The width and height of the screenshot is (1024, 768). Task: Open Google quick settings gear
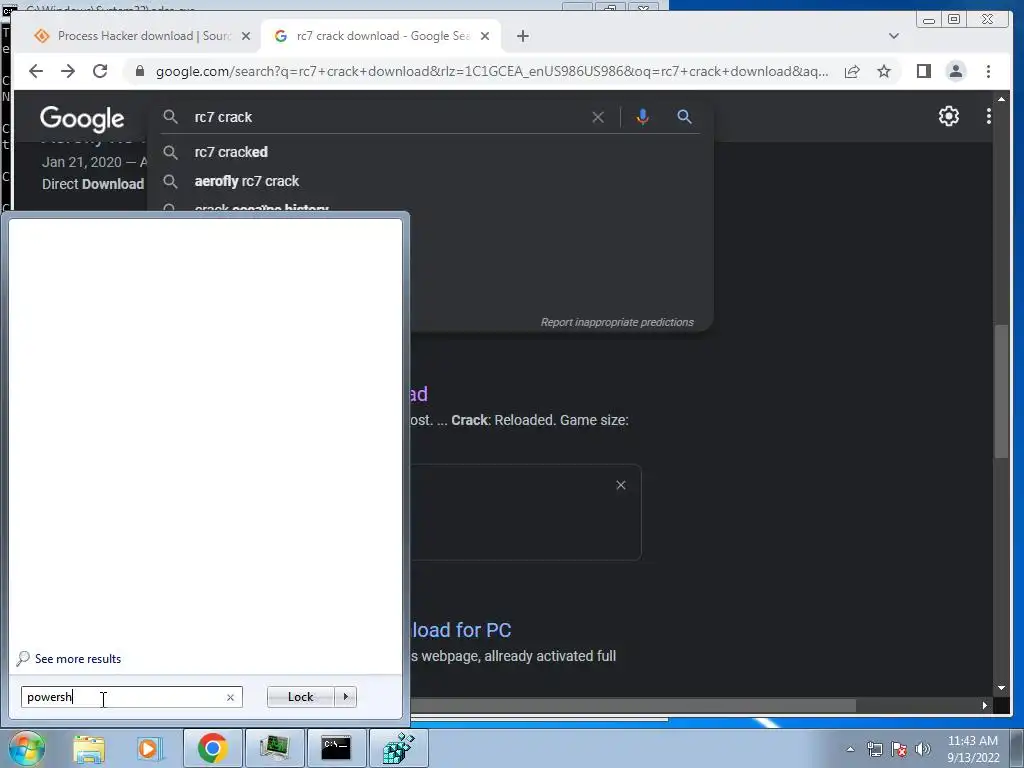tap(948, 116)
